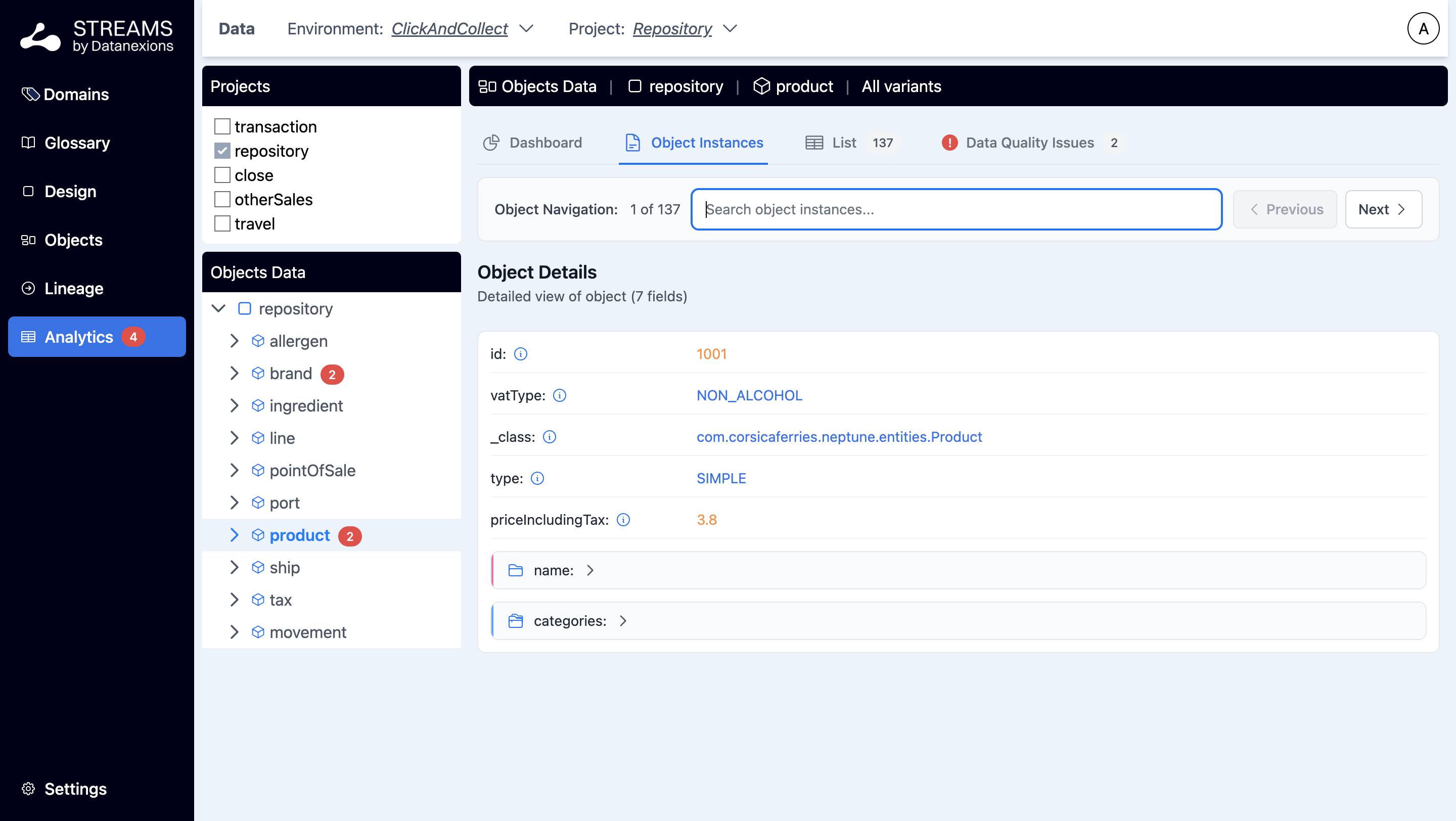Select the ship object in the tree
Image resolution: width=1456 pixels, height=821 pixels.
(284, 567)
